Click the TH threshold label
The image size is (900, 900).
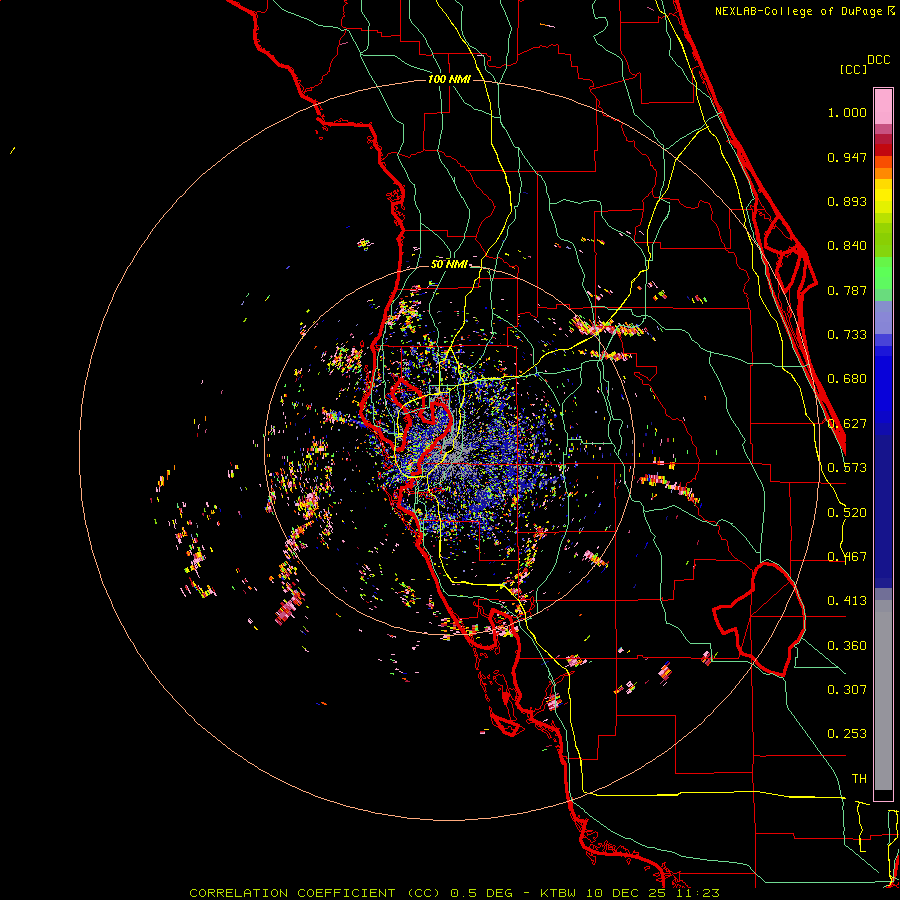pyautogui.click(x=859, y=779)
